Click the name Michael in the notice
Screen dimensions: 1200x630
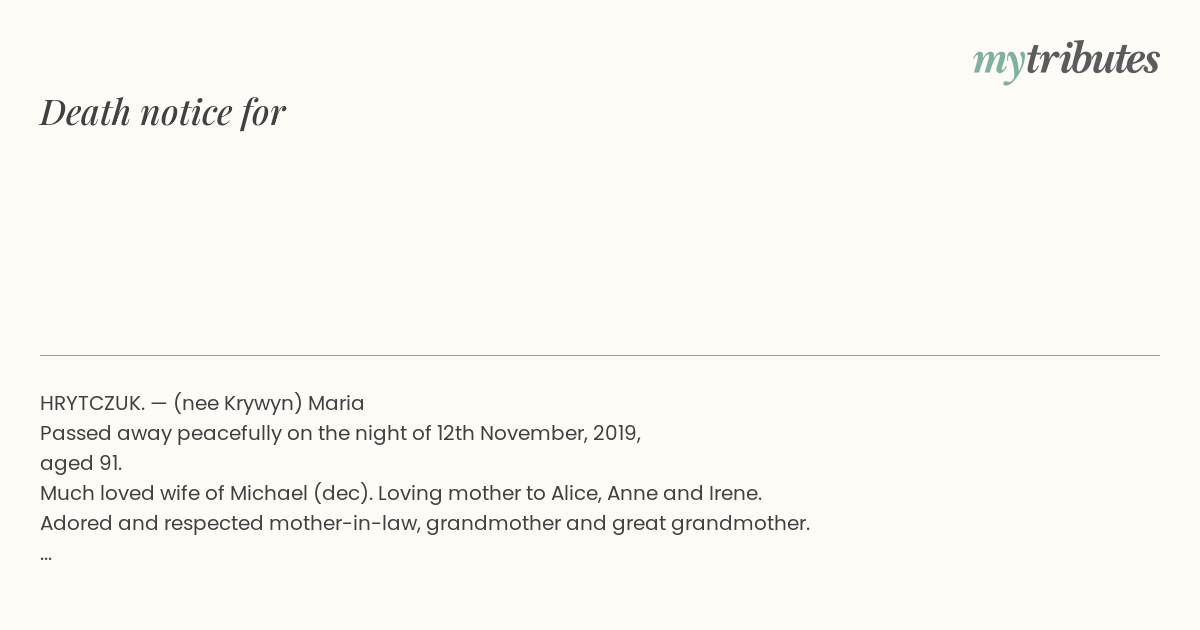268,493
